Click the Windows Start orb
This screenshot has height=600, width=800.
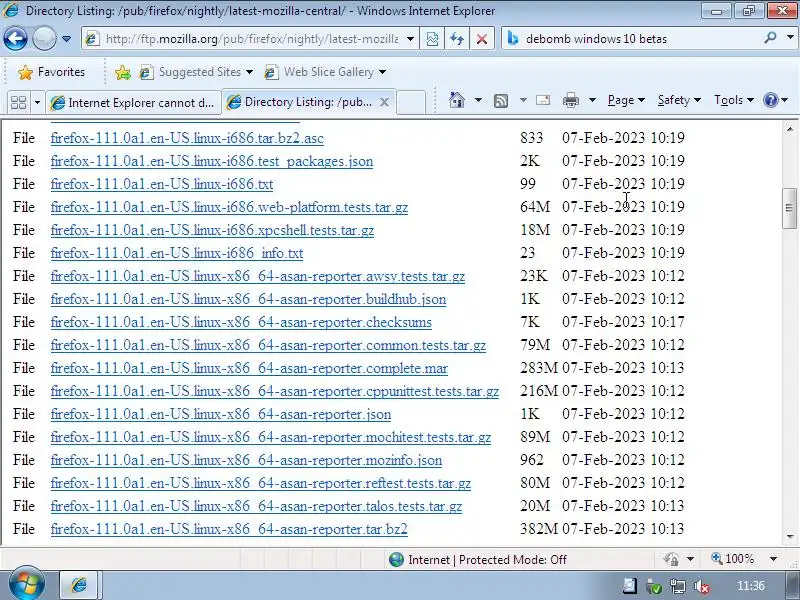26,583
